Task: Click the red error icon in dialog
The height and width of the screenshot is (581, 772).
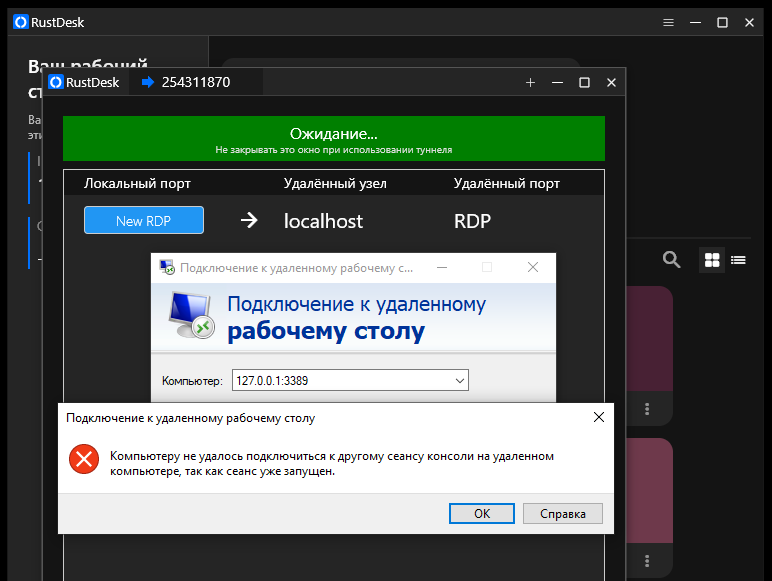Action: (84, 459)
